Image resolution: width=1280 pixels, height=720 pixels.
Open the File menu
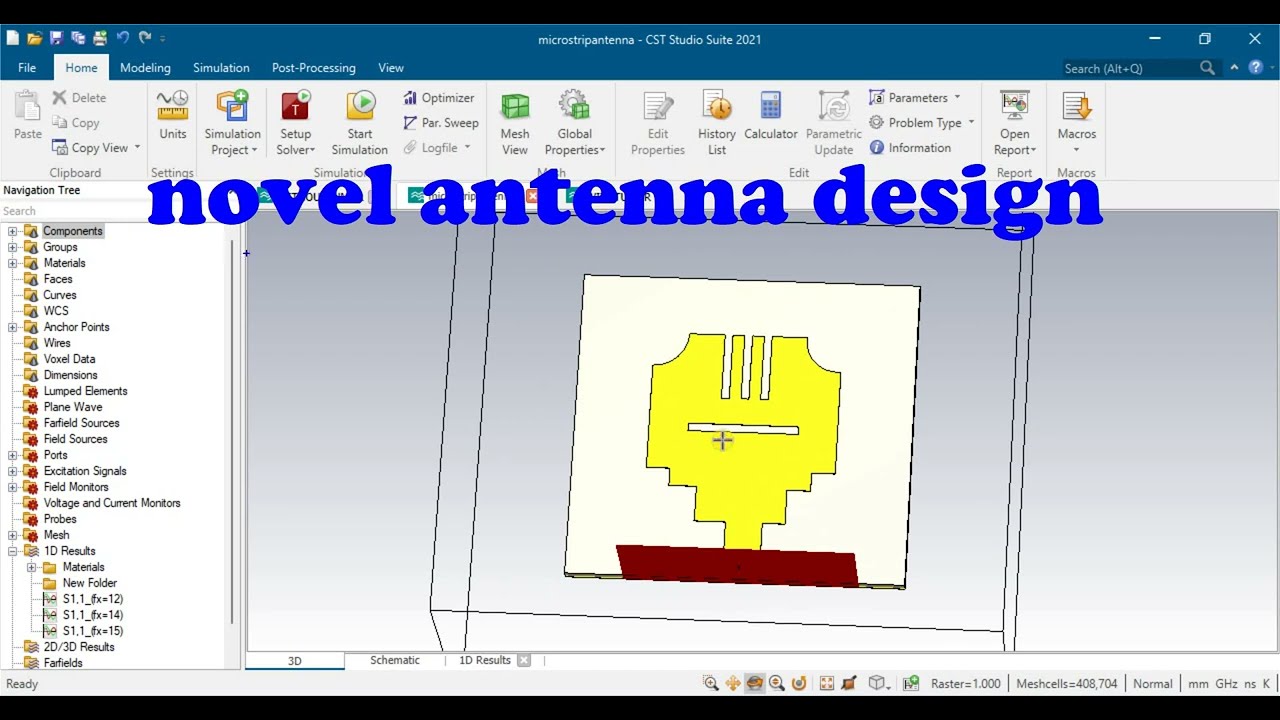click(27, 68)
